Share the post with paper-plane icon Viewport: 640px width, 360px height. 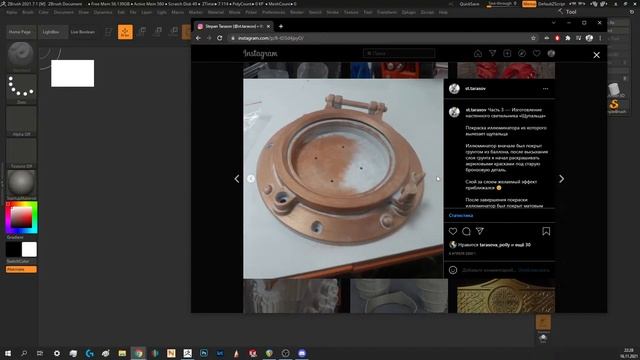click(x=480, y=231)
